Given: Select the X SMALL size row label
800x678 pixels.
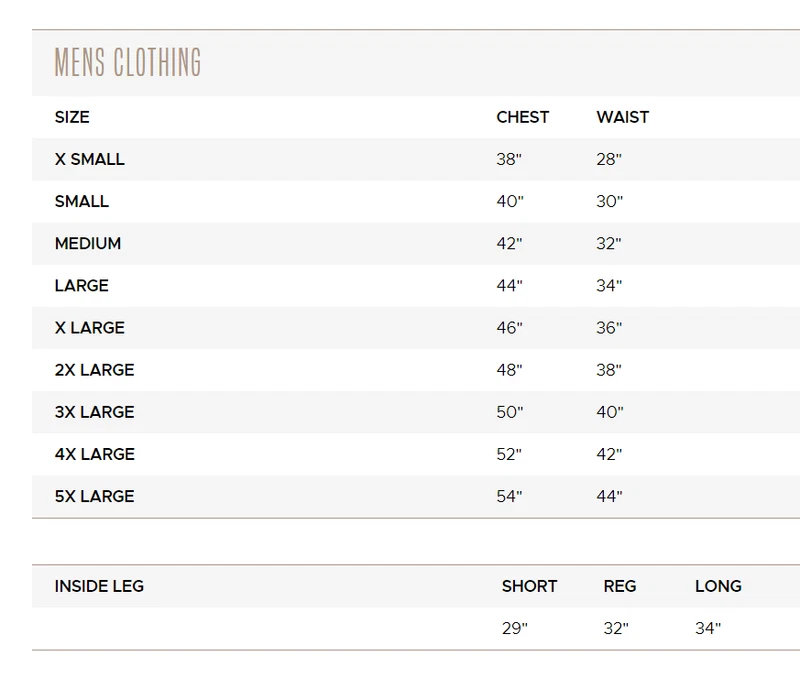Looking at the screenshot, I should [89, 159].
